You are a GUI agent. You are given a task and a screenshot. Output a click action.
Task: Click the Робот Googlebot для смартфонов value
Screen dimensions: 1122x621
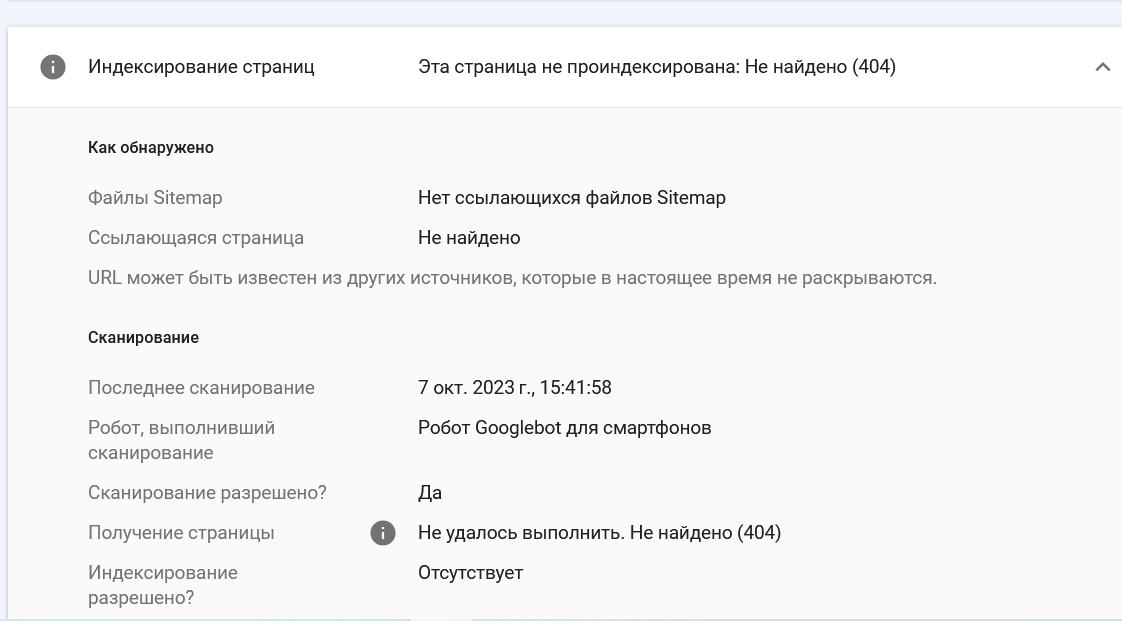[564, 428]
